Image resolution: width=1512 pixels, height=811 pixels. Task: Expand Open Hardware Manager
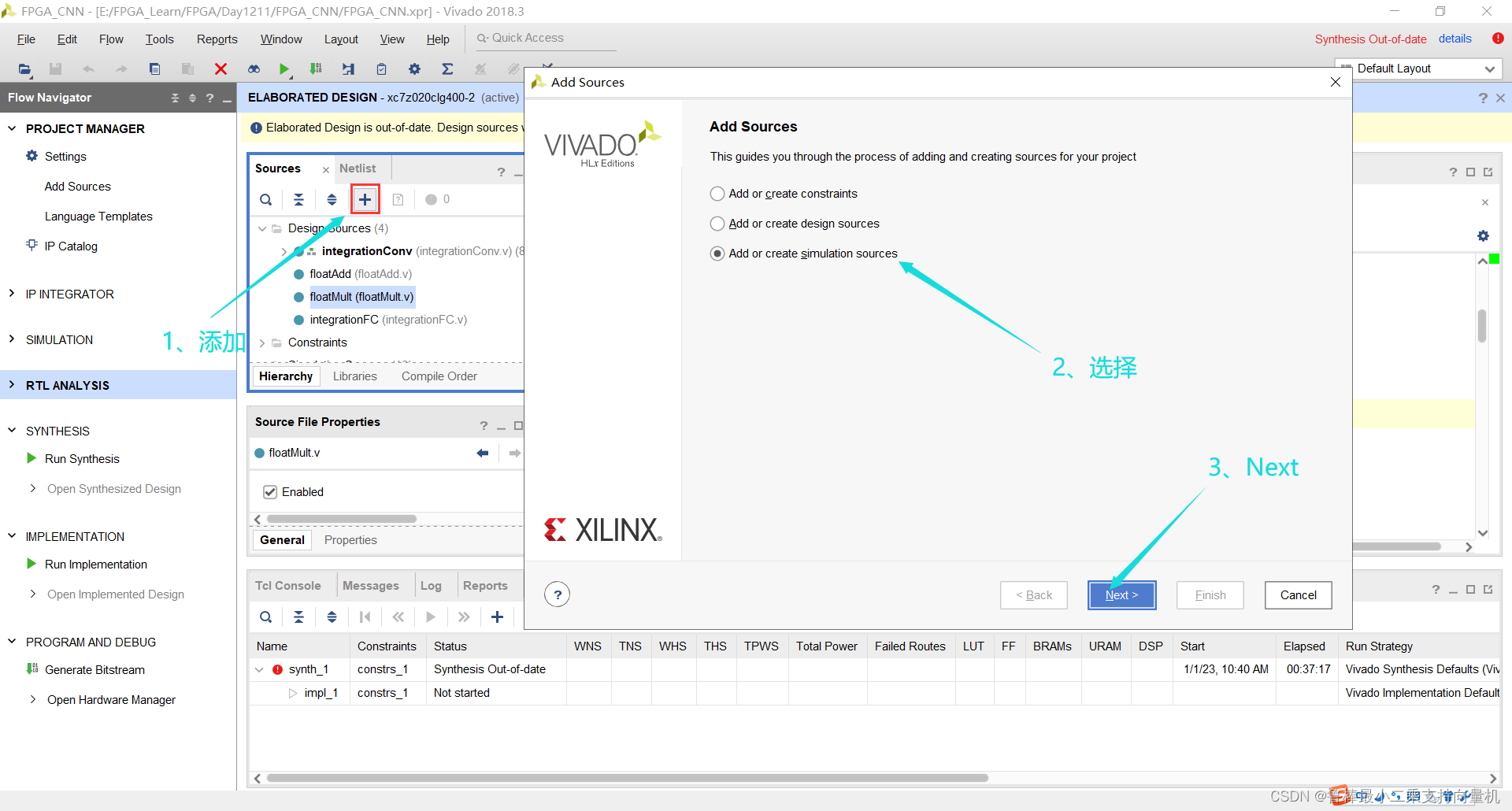(32, 699)
